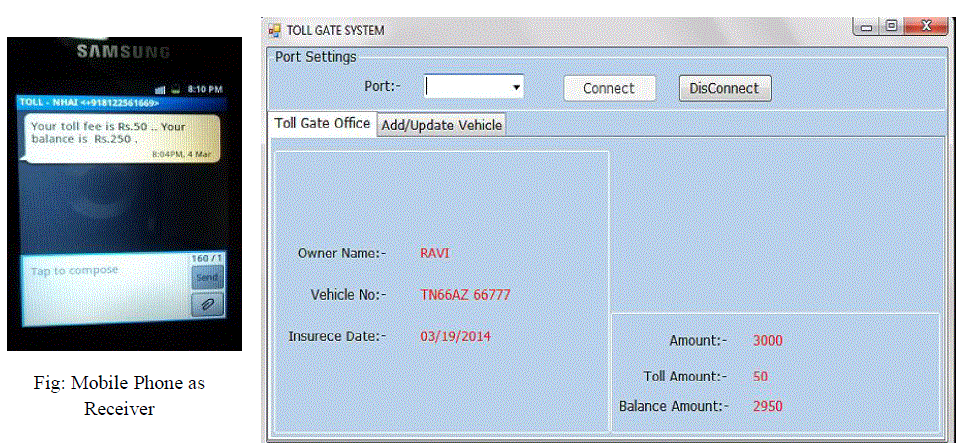Tap the signal strength icon on phone

pos(161,89)
